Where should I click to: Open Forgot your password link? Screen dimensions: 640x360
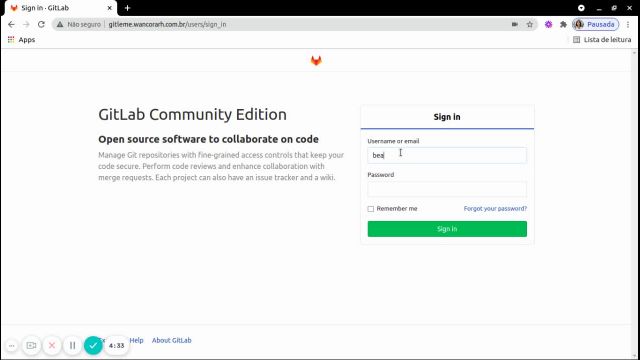click(495, 209)
